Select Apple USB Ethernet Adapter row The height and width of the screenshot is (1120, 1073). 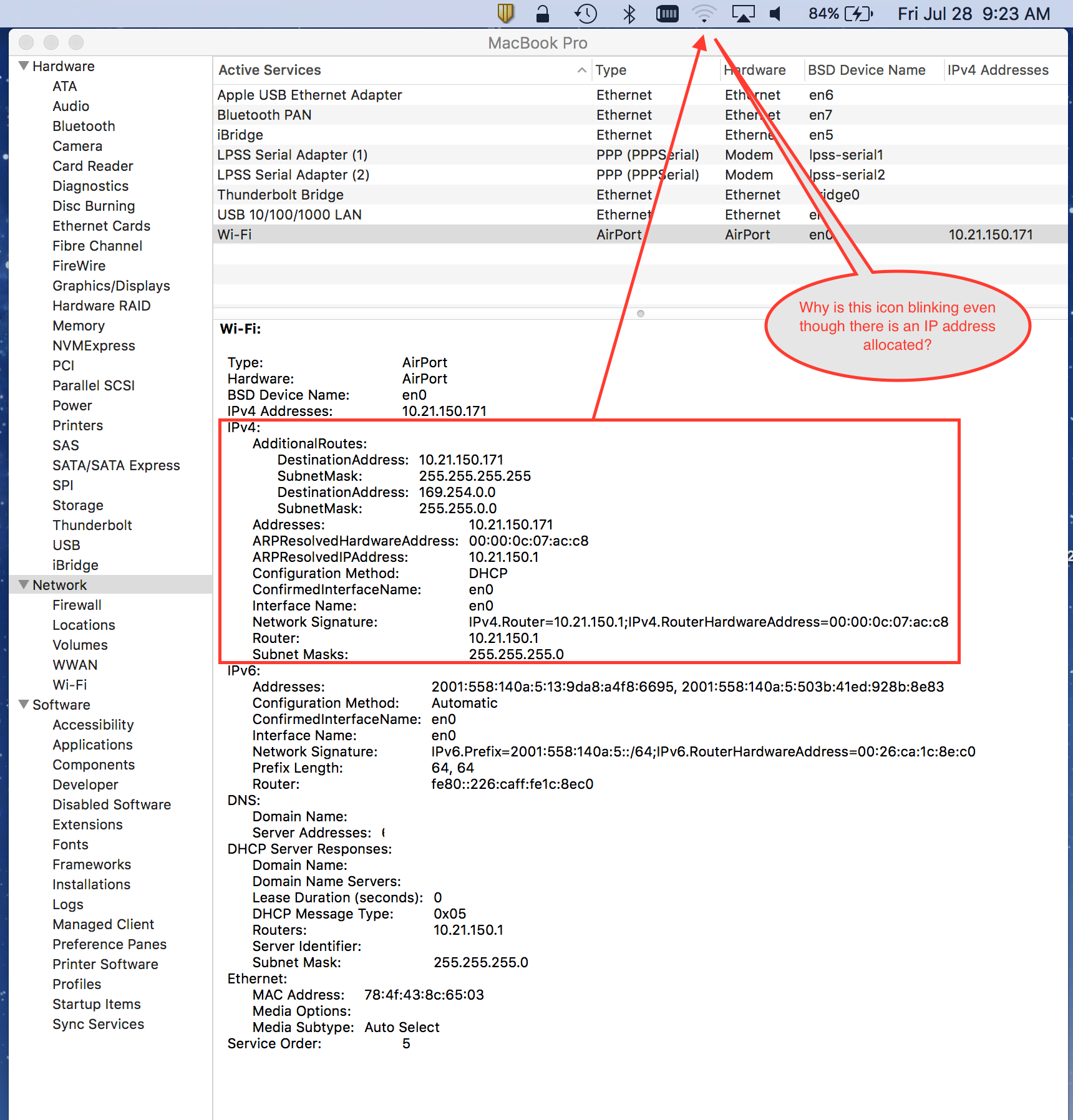pyautogui.click(x=640, y=95)
